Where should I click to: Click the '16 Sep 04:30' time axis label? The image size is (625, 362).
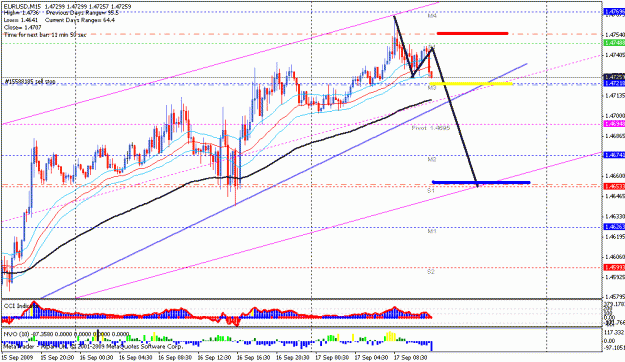[135, 358]
